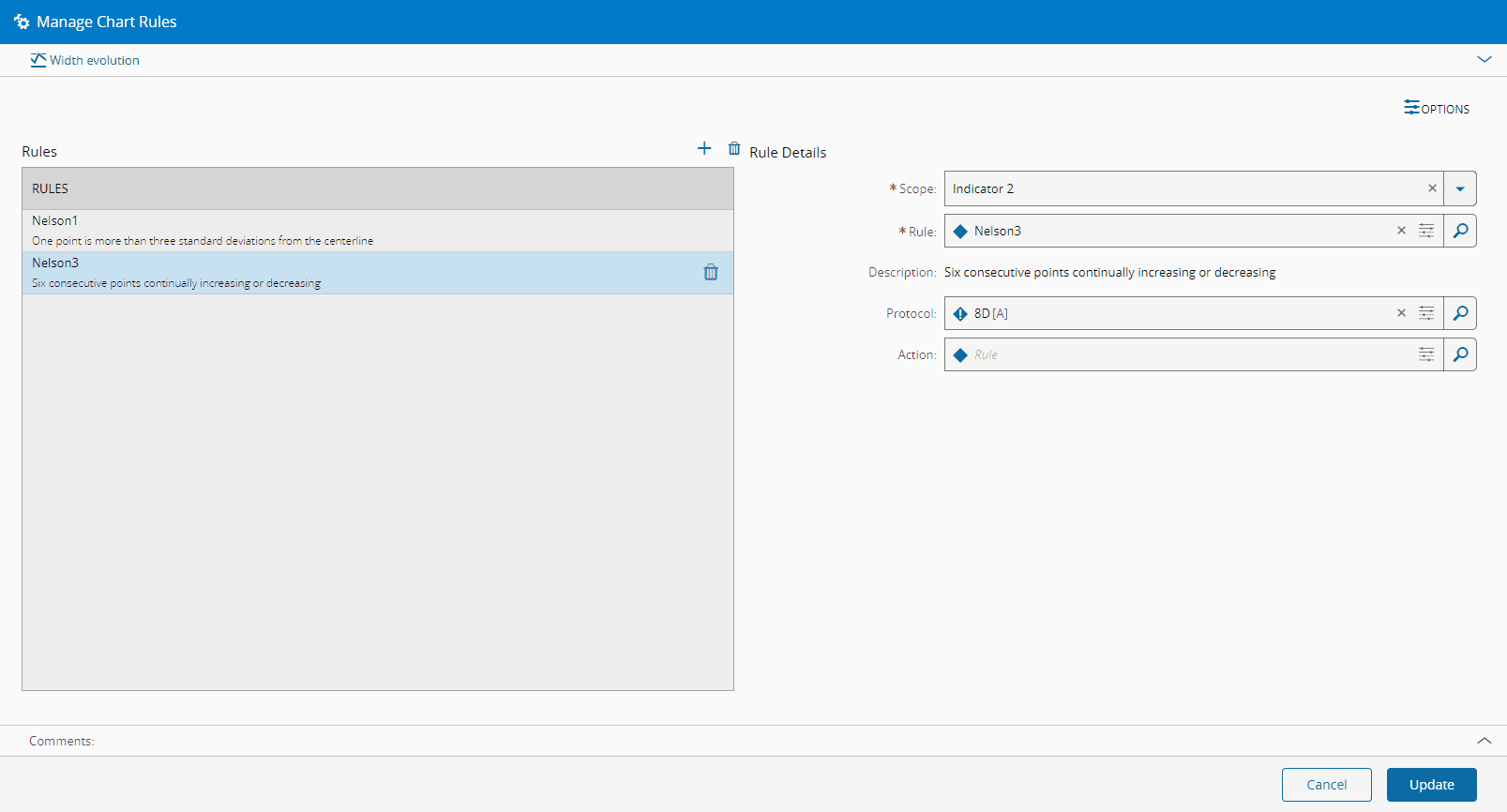
Task: Expand the Width evolution header chevron
Action: (1484, 59)
